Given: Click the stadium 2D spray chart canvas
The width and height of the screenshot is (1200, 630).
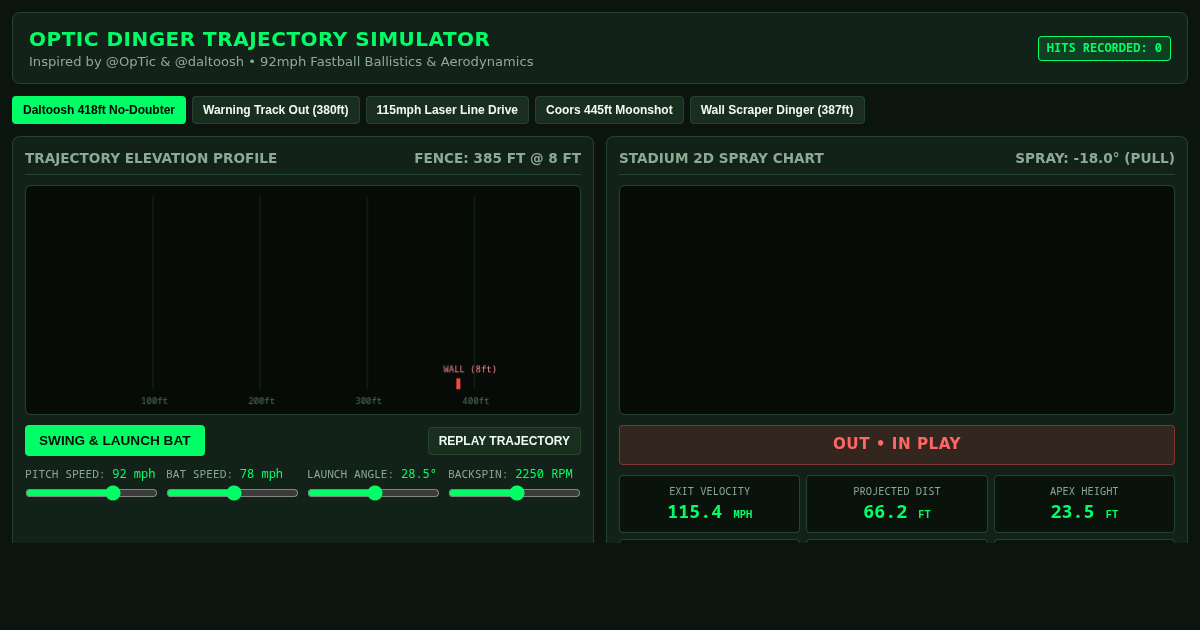Looking at the screenshot, I should [x=897, y=300].
